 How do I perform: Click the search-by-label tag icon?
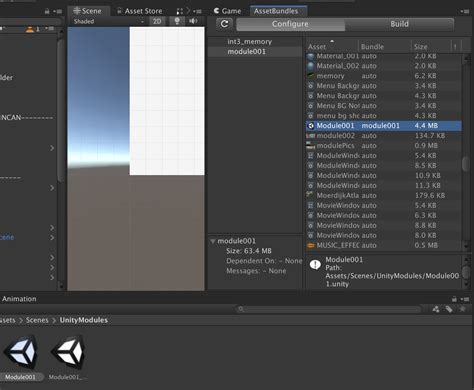[449, 309]
